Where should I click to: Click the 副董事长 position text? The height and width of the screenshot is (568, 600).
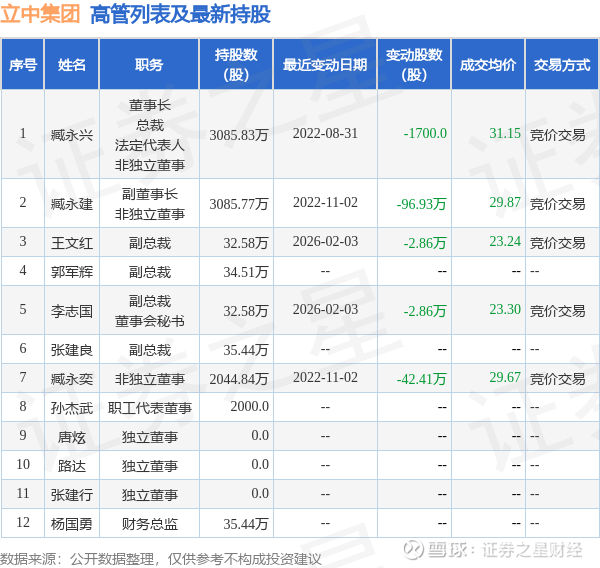coord(150,194)
